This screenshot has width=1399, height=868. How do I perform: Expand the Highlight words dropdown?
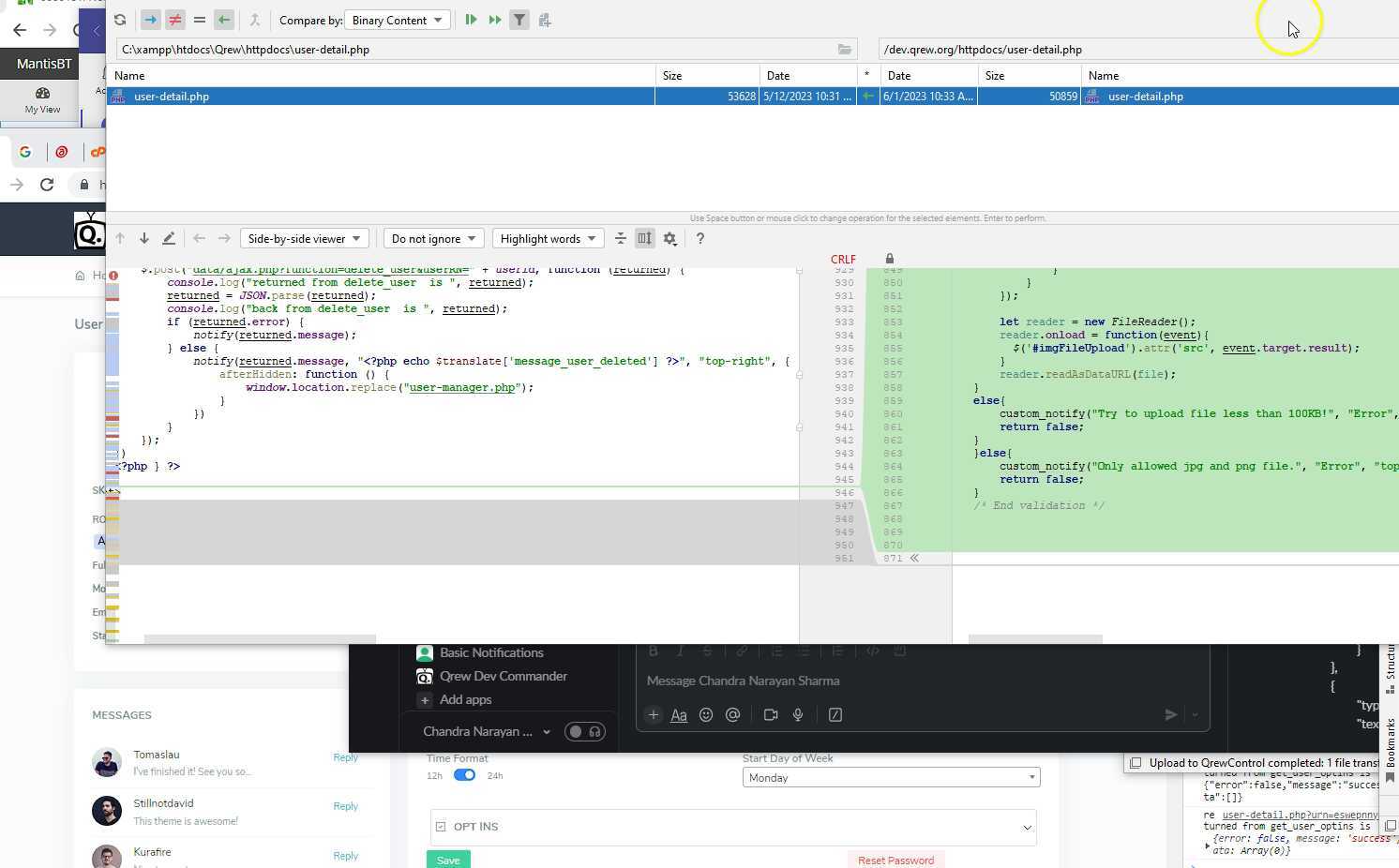pos(548,239)
